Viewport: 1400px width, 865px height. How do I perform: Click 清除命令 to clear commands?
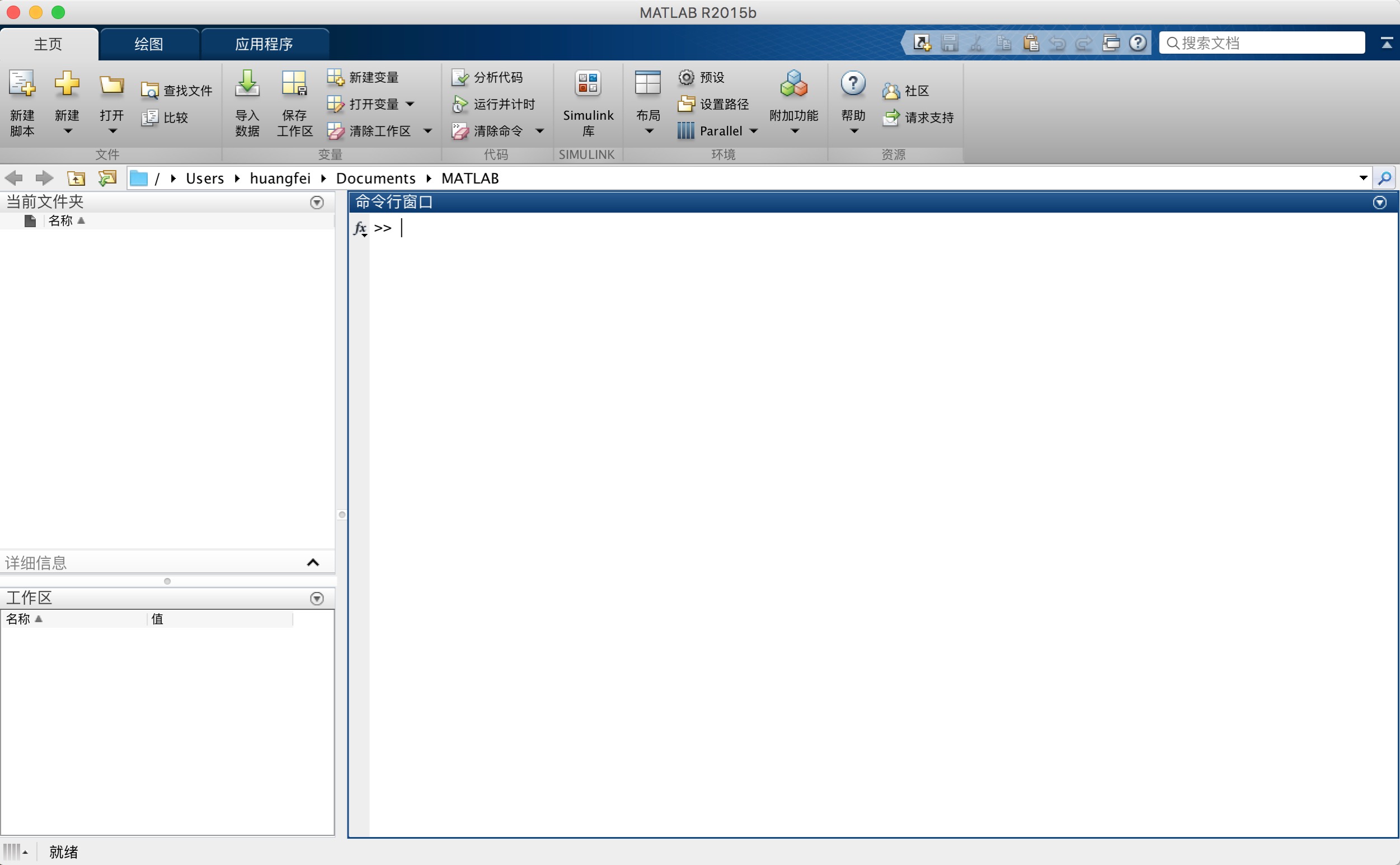pyautogui.click(x=487, y=130)
